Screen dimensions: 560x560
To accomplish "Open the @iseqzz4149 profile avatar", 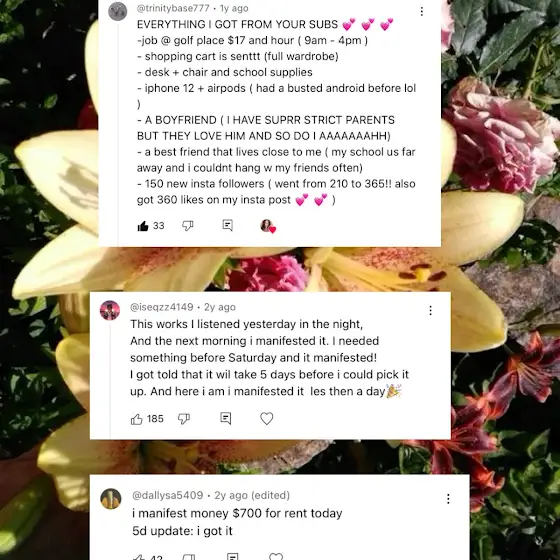I will point(110,310).
